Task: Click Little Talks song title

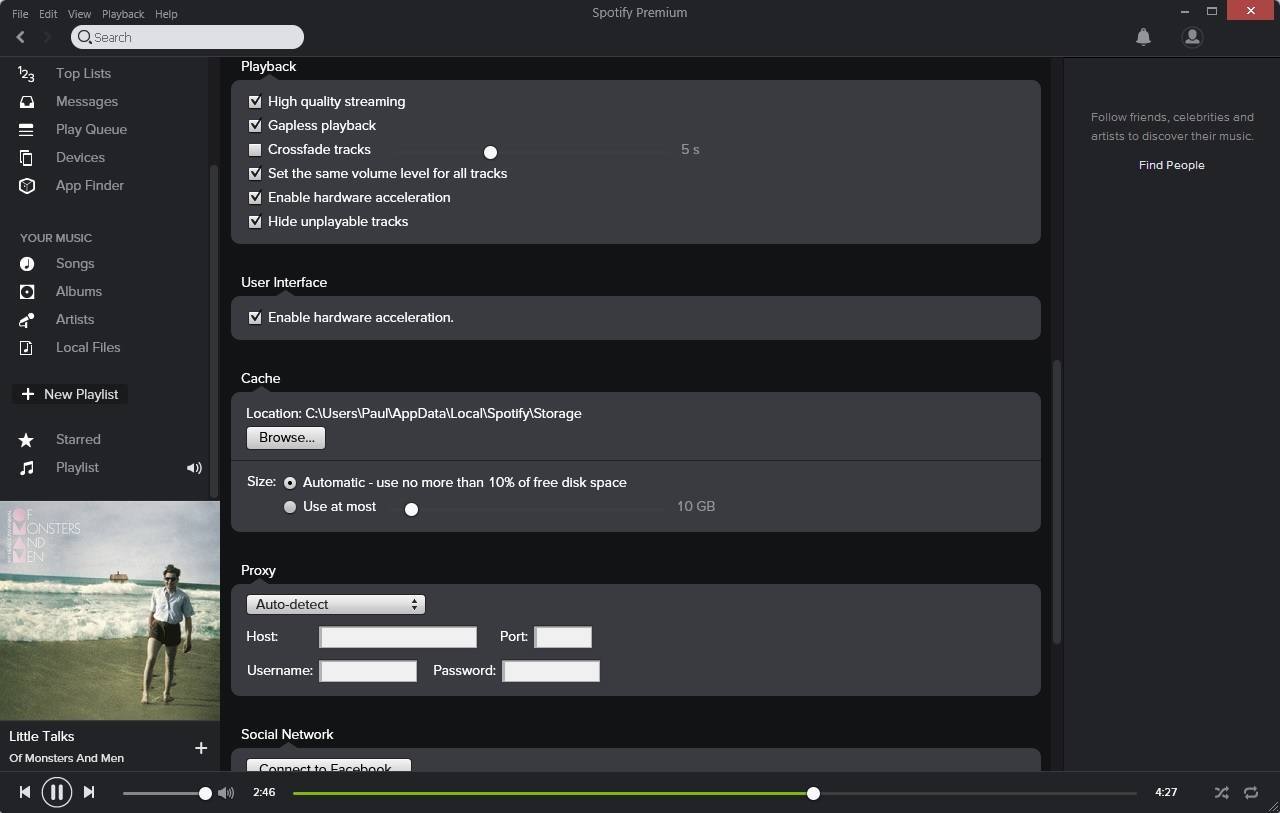Action: click(x=42, y=736)
